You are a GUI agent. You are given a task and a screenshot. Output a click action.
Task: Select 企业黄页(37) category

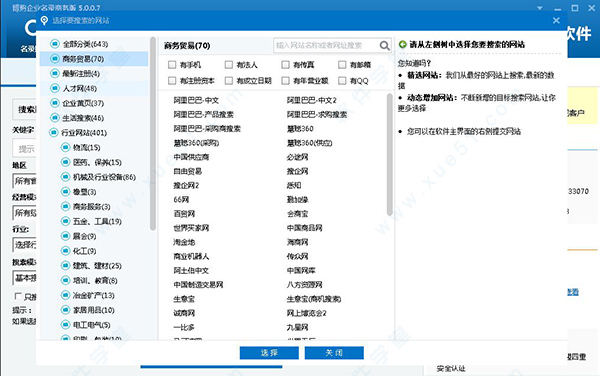point(83,103)
